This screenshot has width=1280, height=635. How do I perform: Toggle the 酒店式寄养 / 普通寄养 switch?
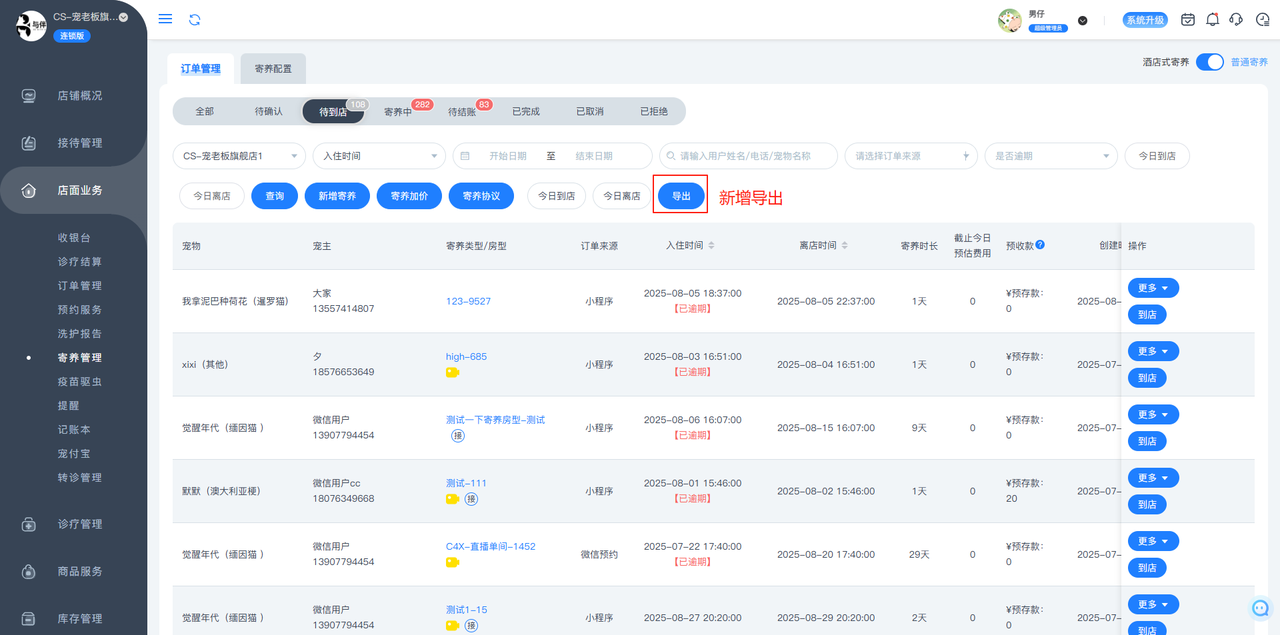tap(1210, 62)
